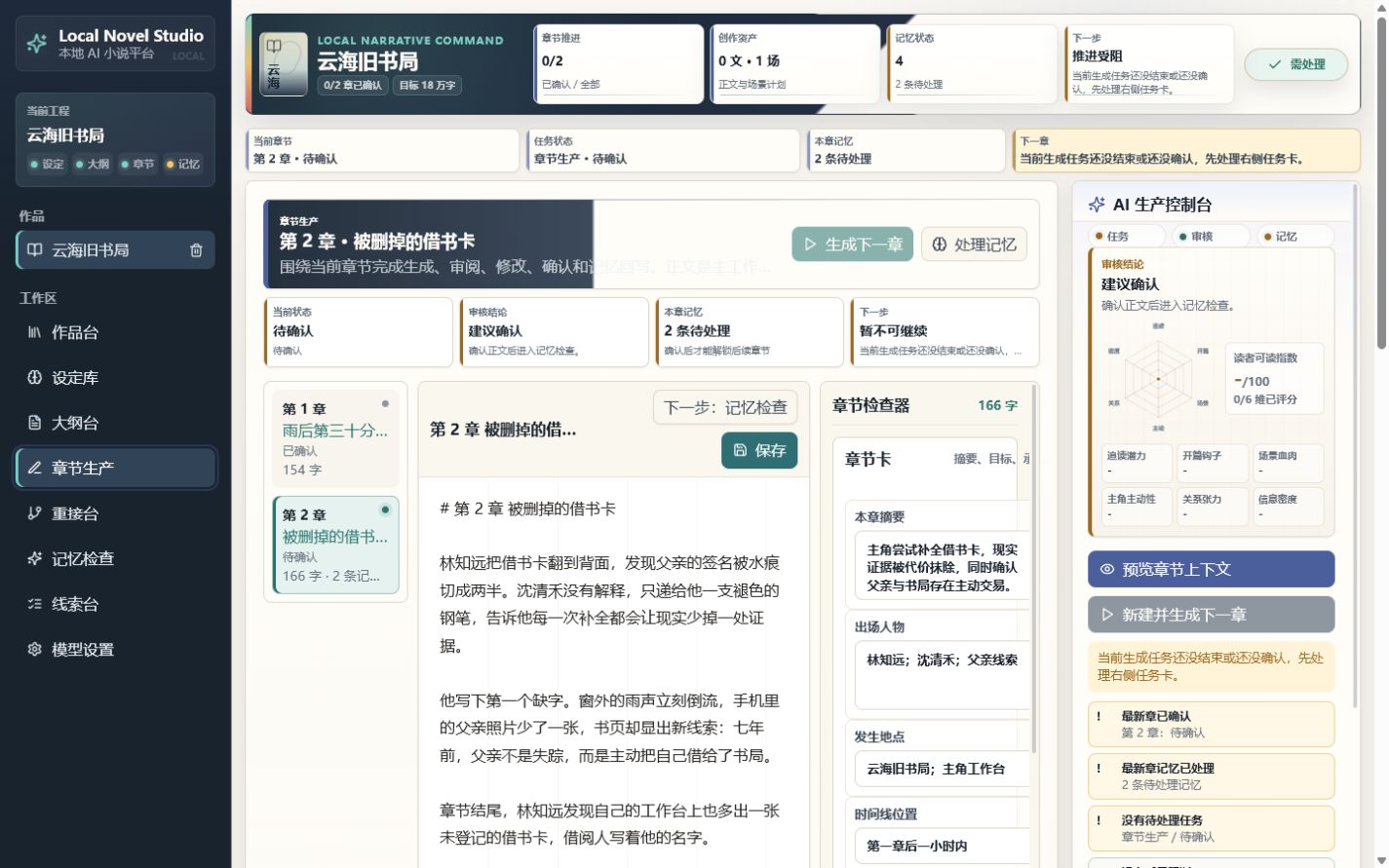Click the 章节生产 pen icon

[x=34, y=468]
